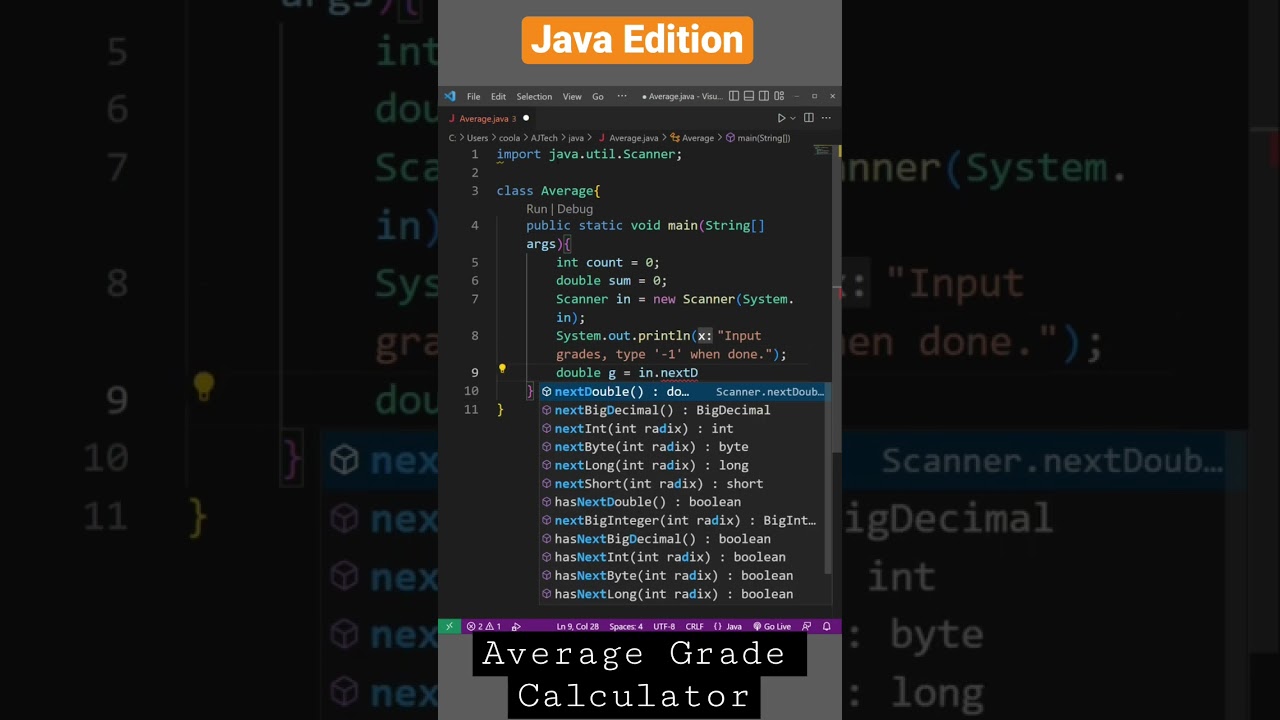Click the run and debug status bar icon
The height and width of the screenshot is (720, 1280).
coord(516,627)
